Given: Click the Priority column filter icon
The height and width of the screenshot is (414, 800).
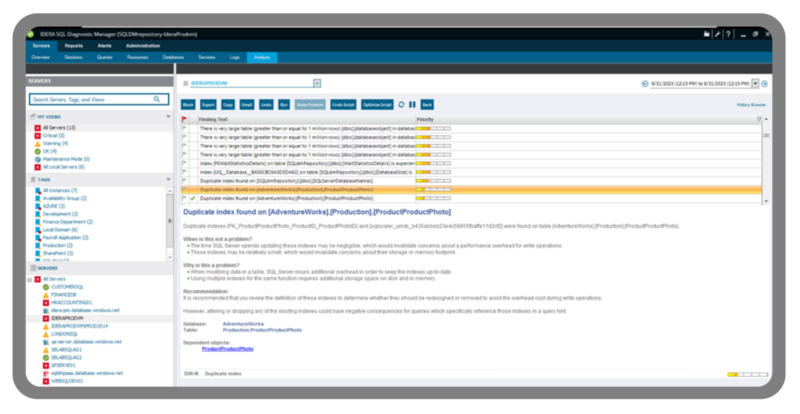Looking at the screenshot, I should [x=759, y=119].
